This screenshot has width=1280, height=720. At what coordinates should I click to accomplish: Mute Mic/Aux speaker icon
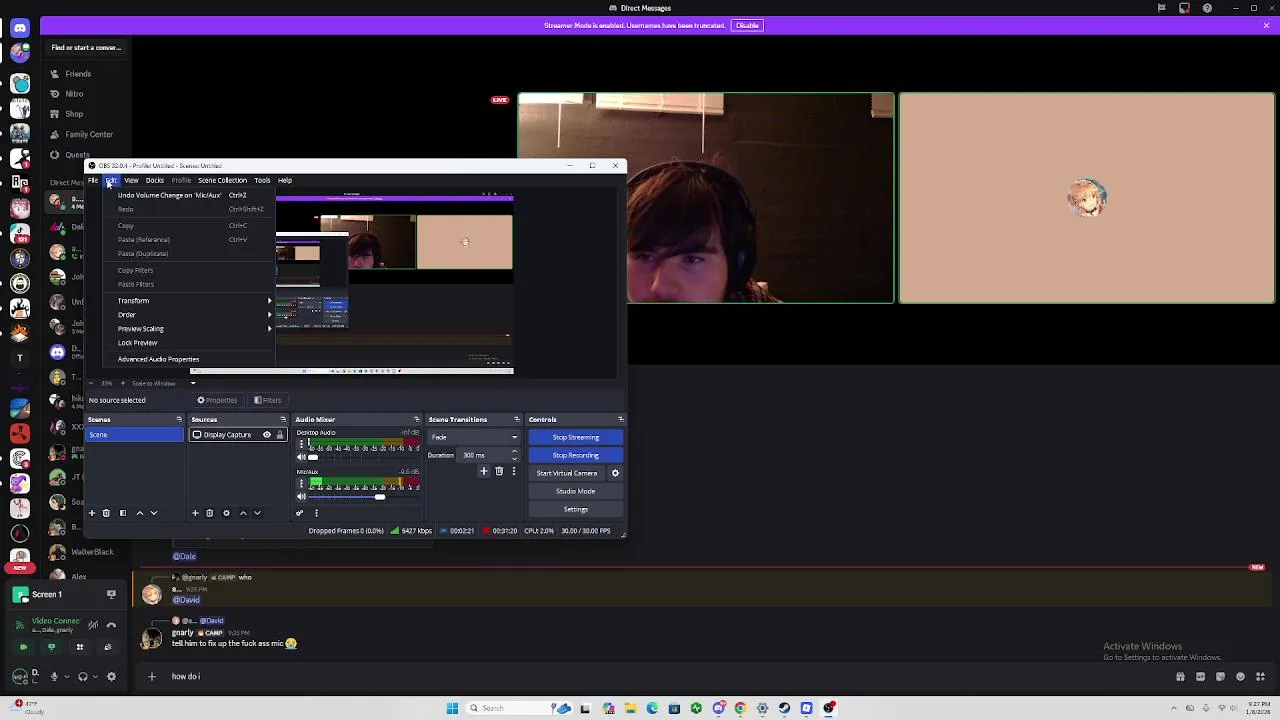[x=301, y=497]
